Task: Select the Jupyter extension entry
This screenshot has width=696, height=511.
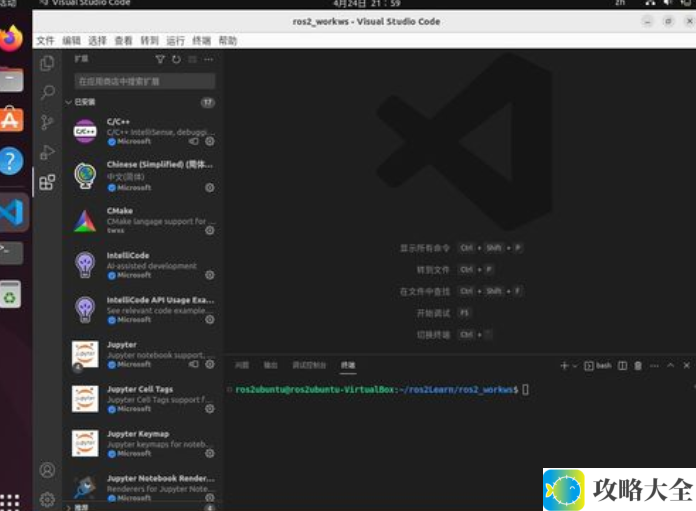Action: (141, 354)
